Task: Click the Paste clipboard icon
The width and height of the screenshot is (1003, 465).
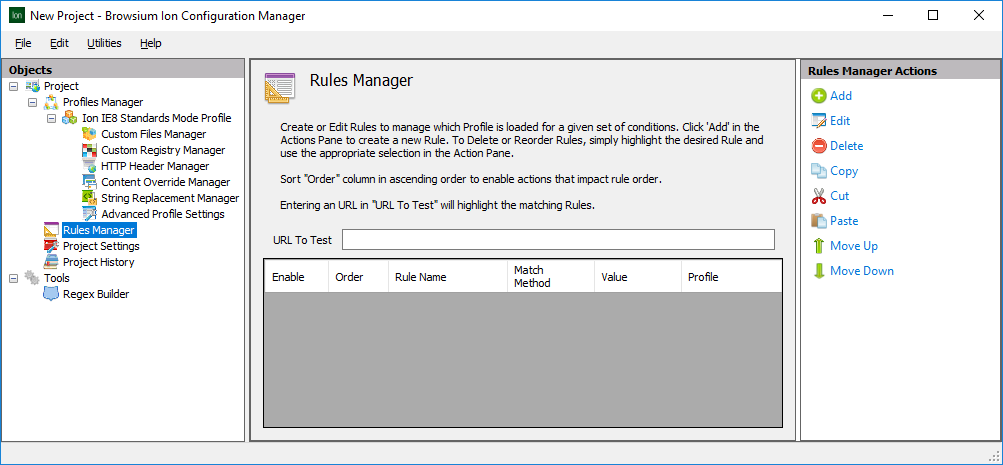Action: point(818,221)
